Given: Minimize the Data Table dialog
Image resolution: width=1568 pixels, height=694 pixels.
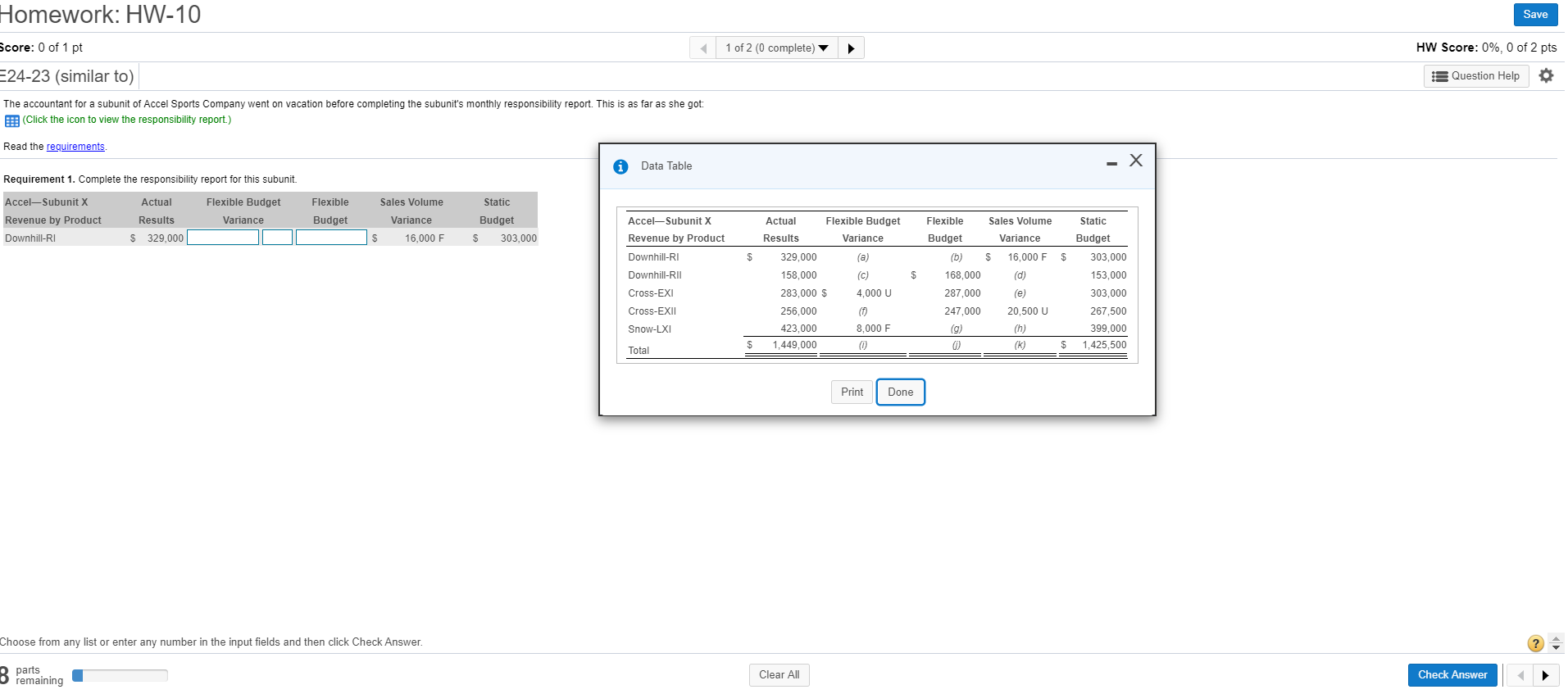Looking at the screenshot, I should (1111, 164).
